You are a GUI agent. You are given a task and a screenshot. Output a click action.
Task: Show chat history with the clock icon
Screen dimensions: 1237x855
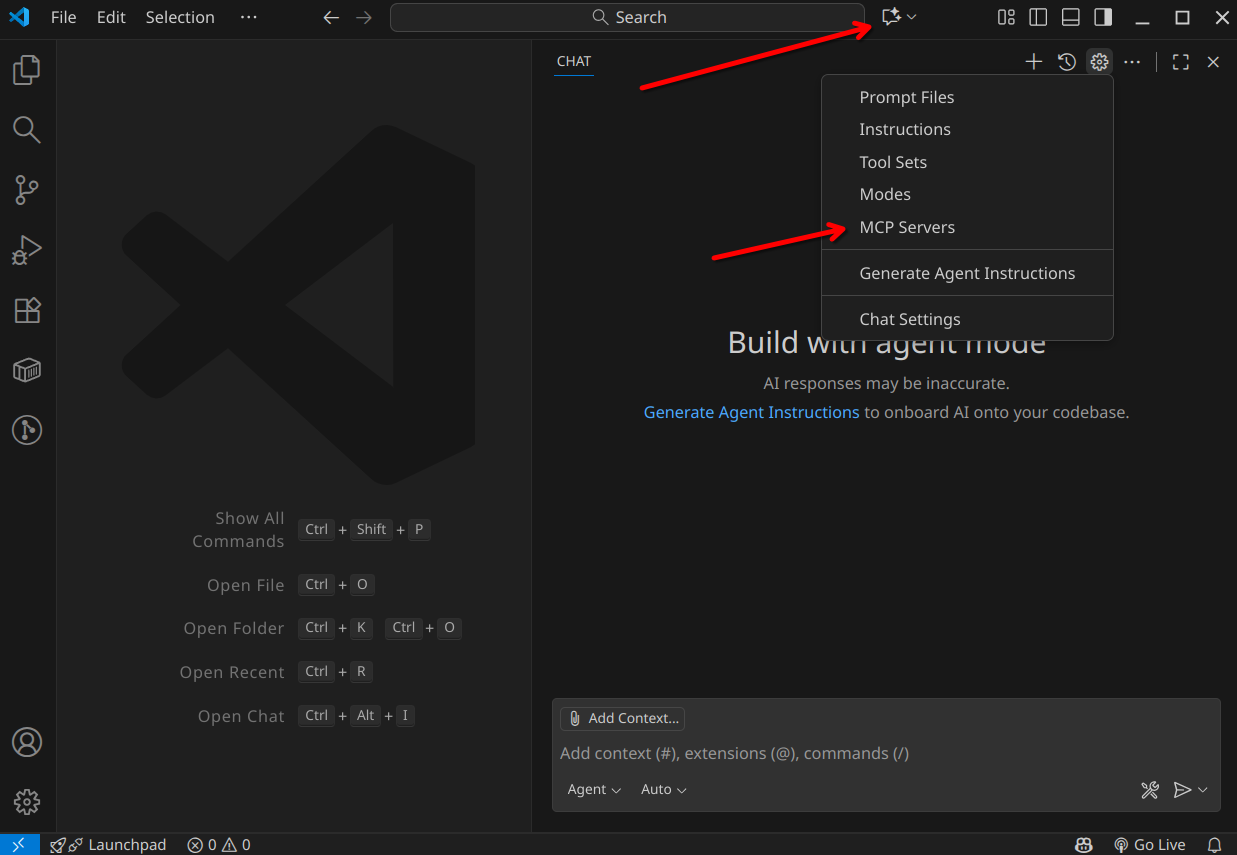pyautogui.click(x=1066, y=61)
